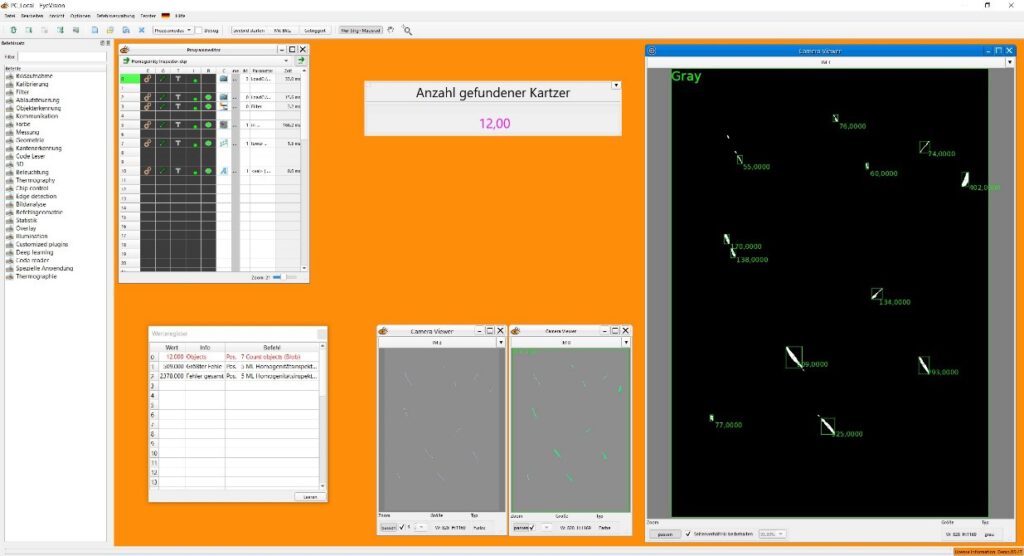Click passen button in large Camera Viewer
The image size is (1024, 556).
point(665,534)
